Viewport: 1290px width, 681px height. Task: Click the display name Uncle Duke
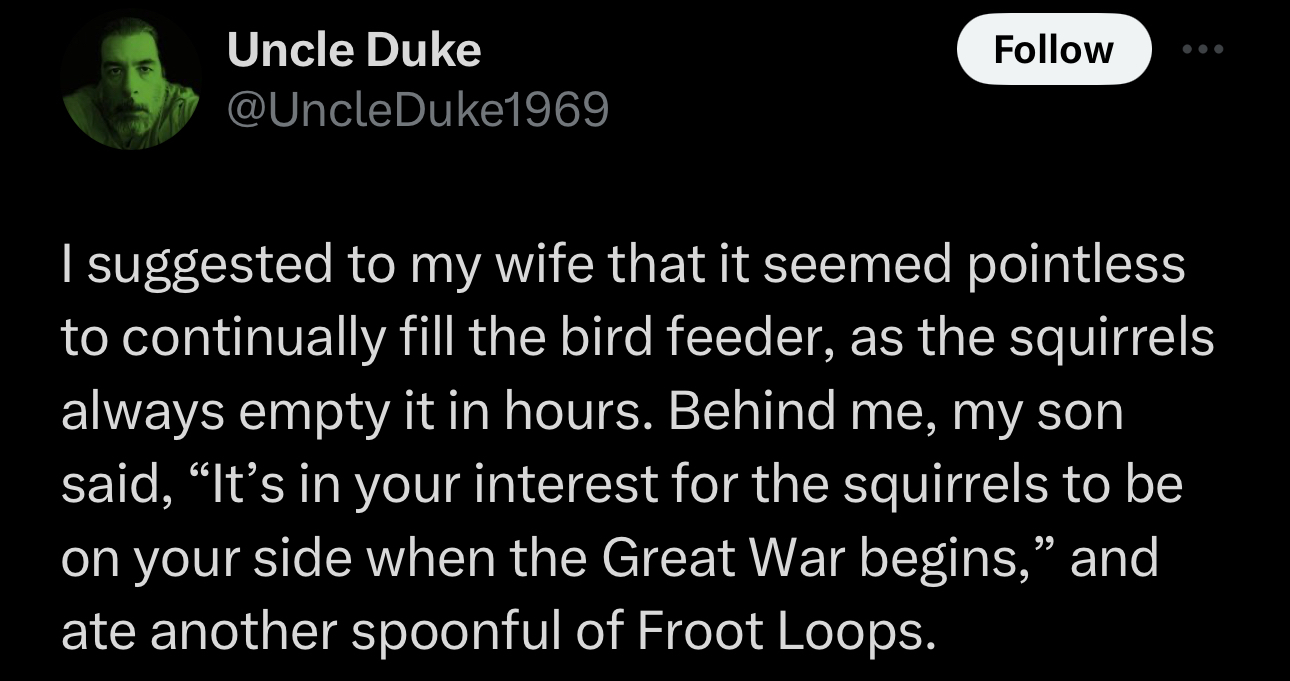coord(354,49)
